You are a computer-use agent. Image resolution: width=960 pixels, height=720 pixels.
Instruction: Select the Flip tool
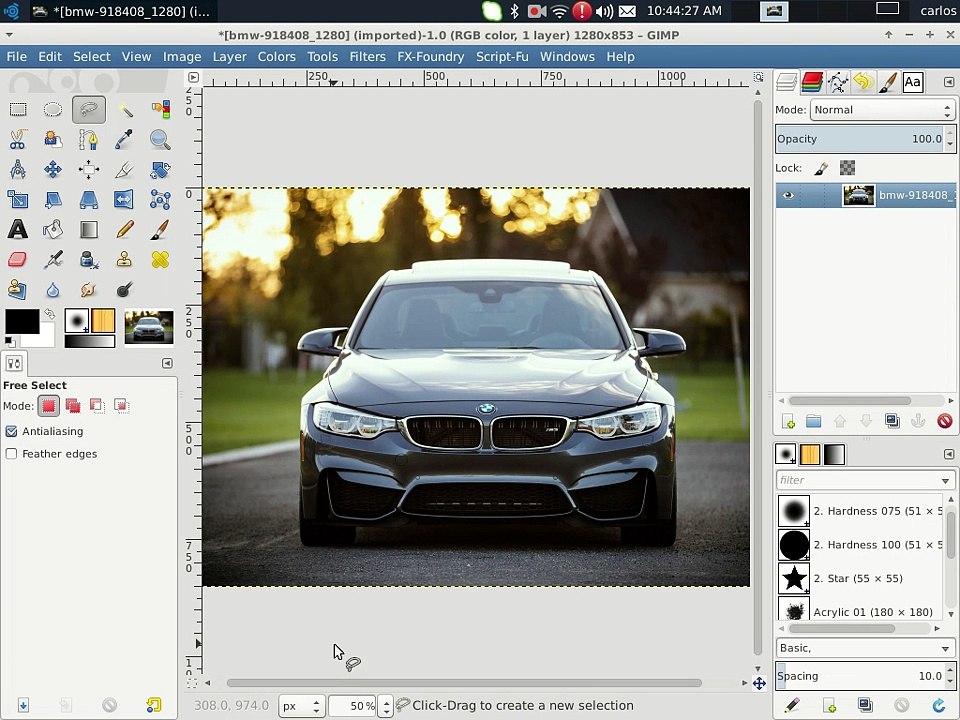point(125,200)
